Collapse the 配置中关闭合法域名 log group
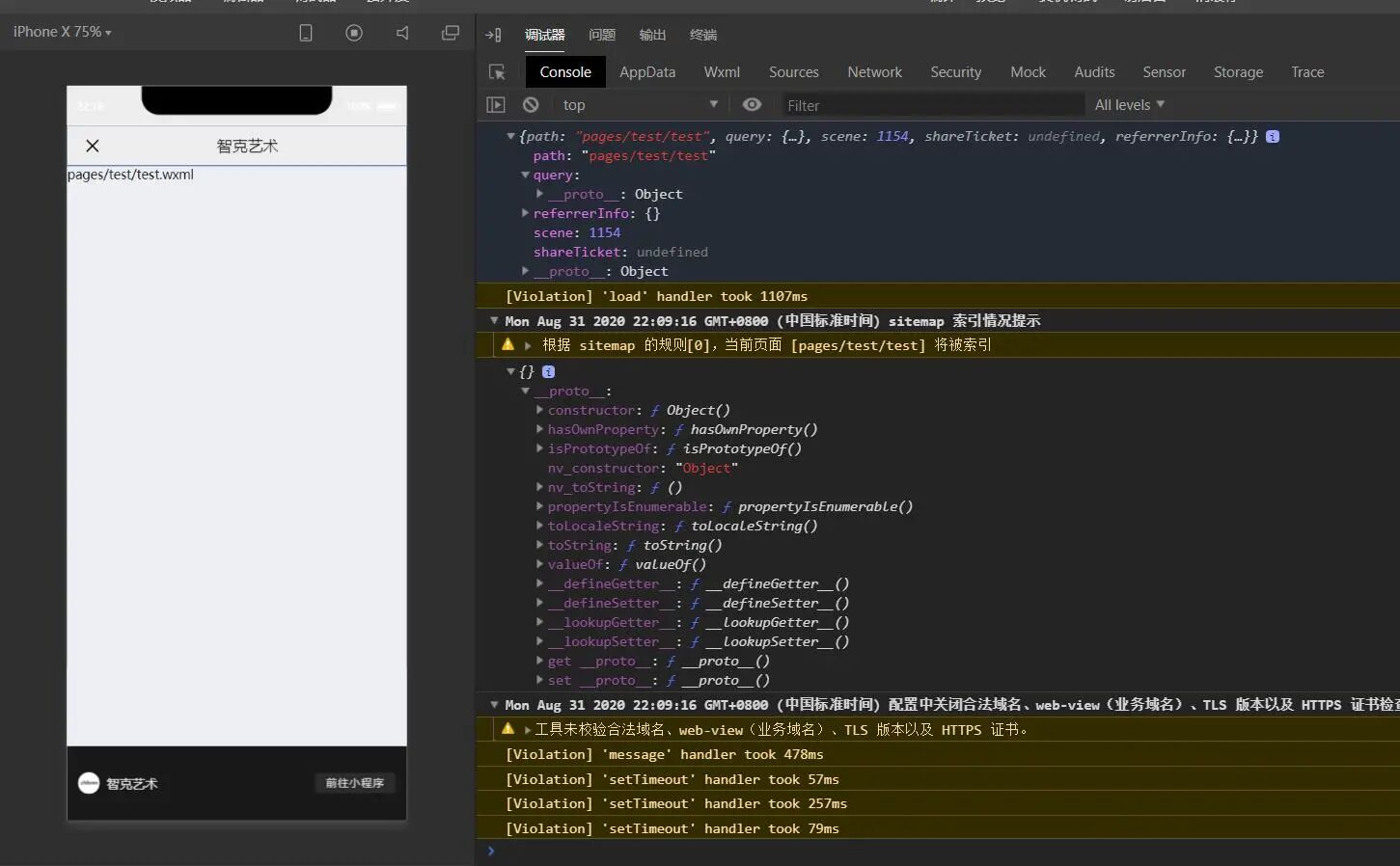This screenshot has height=866, width=1400. pyautogui.click(x=494, y=705)
